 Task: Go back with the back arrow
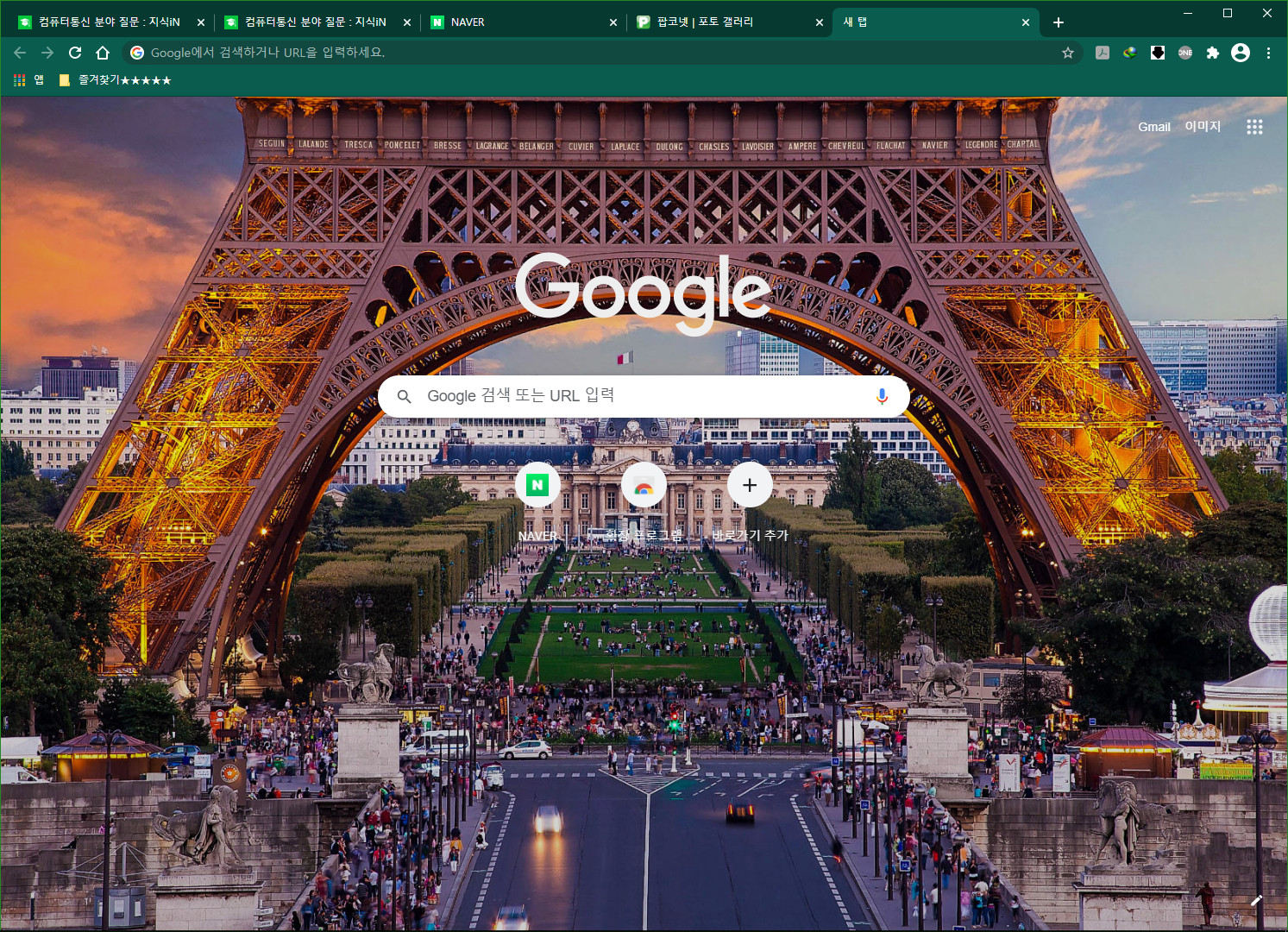pyautogui.click(x=20, y=53)
